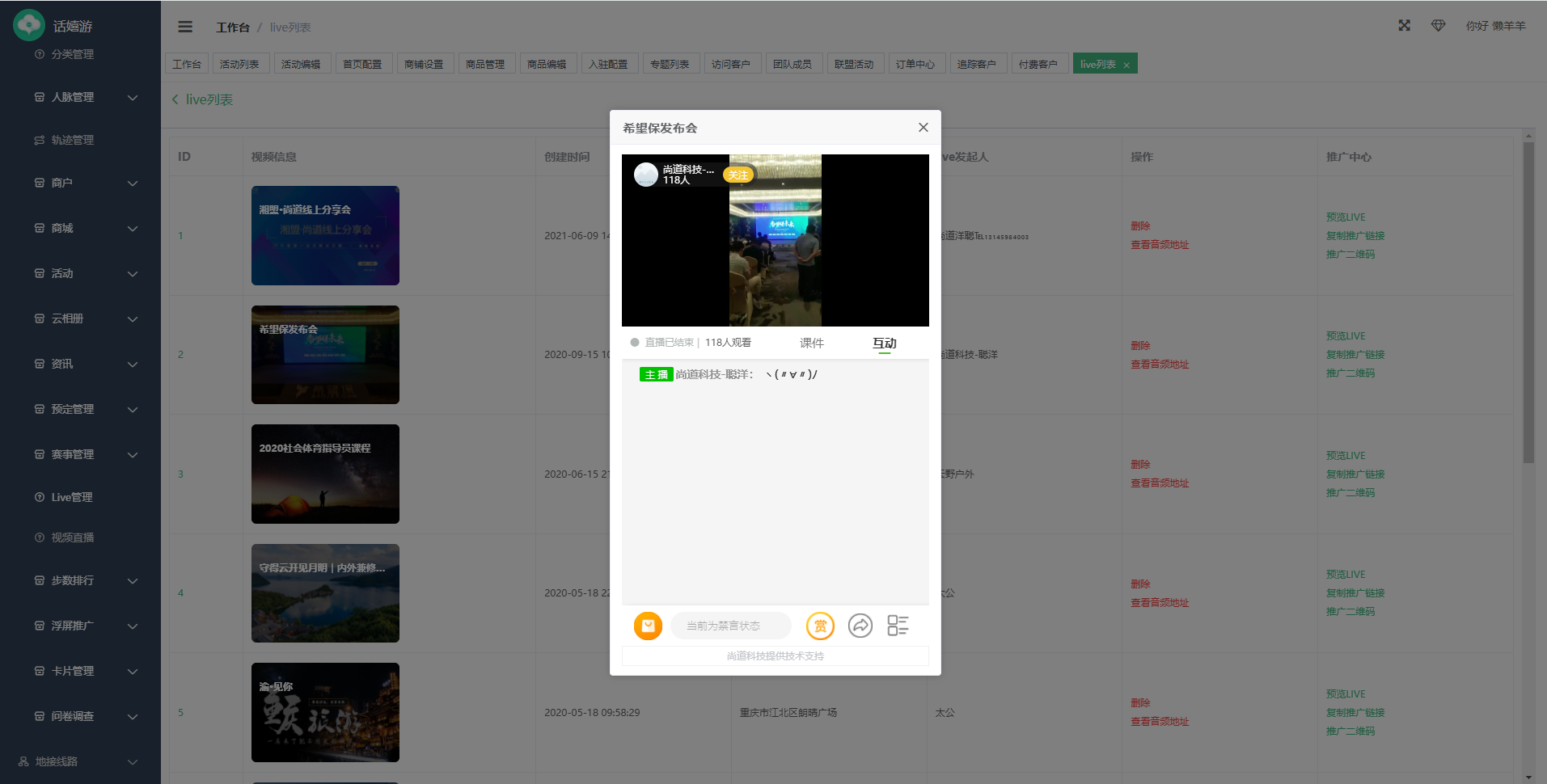Viewport: 1547px width, 784px height.
Task: Expand the 赛事管理 menu chevron
Action: coord(133,455)
